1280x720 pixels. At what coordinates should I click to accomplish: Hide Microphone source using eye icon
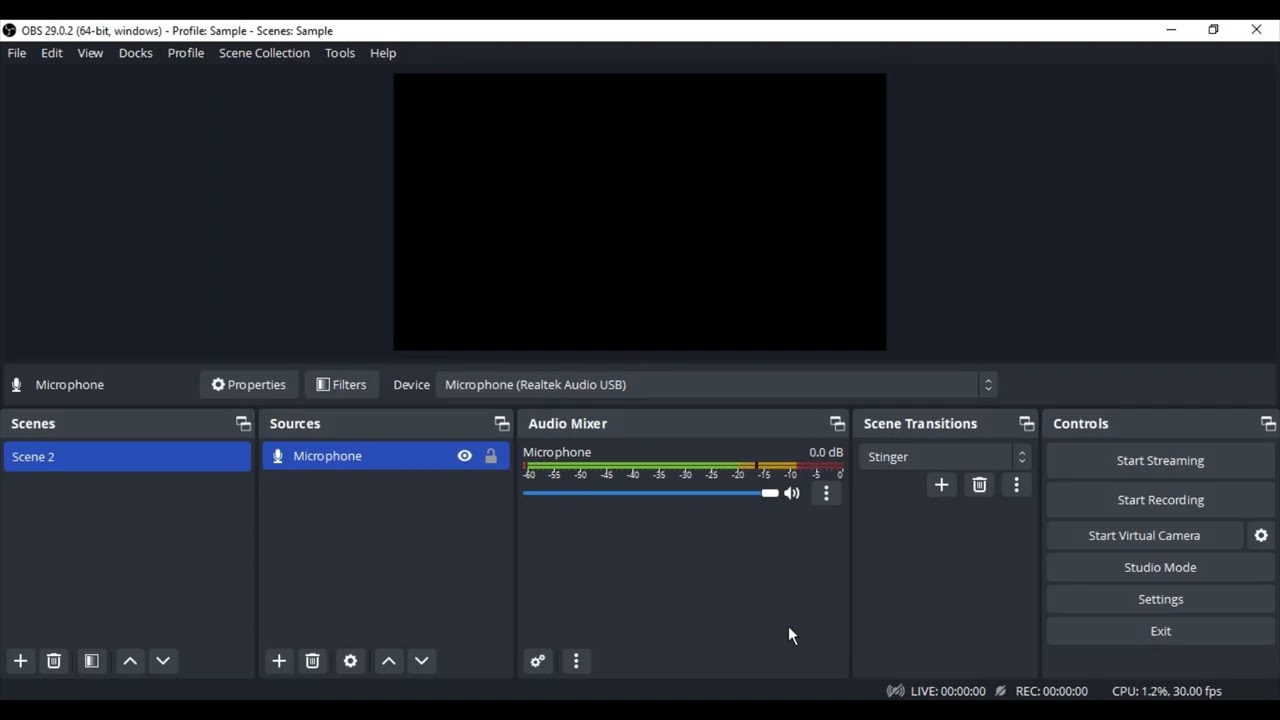point(465,456)
